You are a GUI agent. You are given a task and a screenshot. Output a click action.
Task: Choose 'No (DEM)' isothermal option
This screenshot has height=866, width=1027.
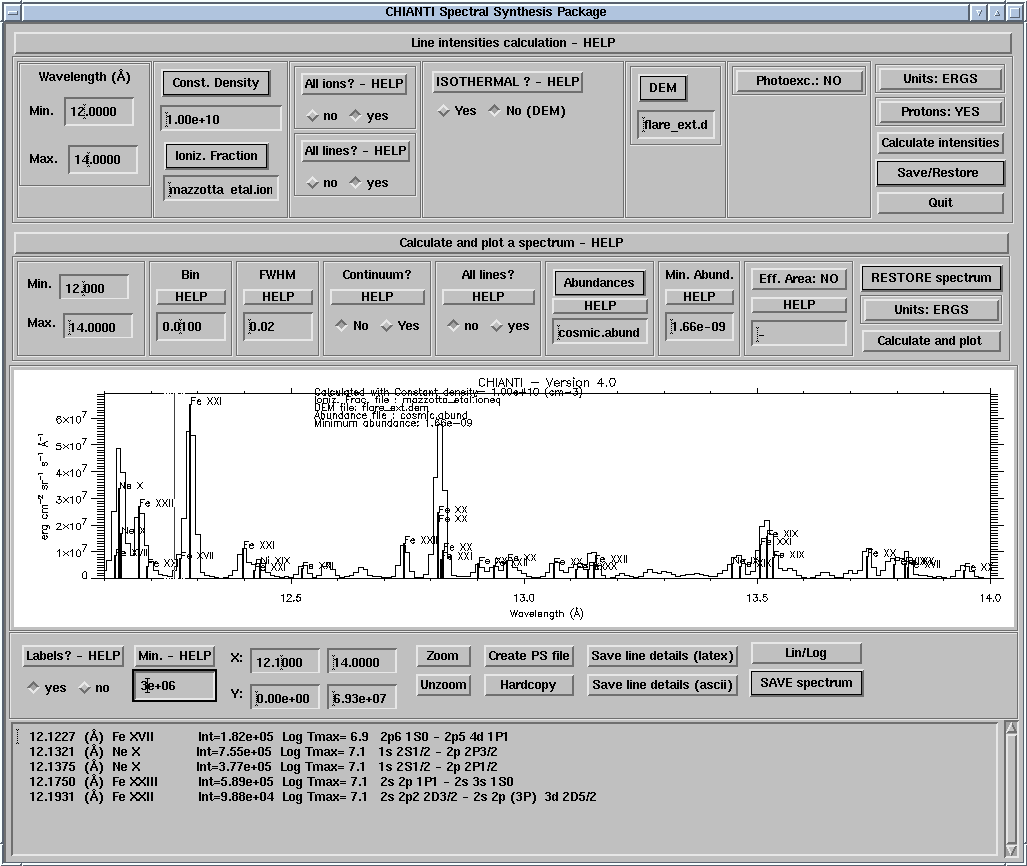[495, 111]
